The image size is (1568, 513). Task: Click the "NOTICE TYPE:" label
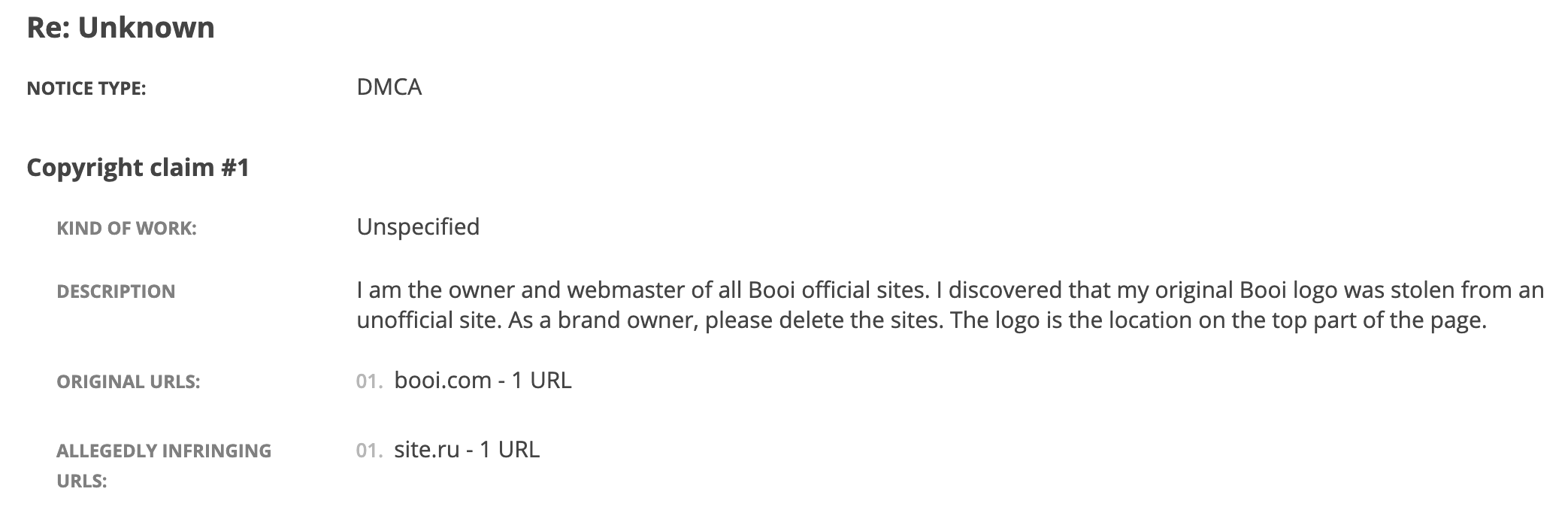[86, 89]
